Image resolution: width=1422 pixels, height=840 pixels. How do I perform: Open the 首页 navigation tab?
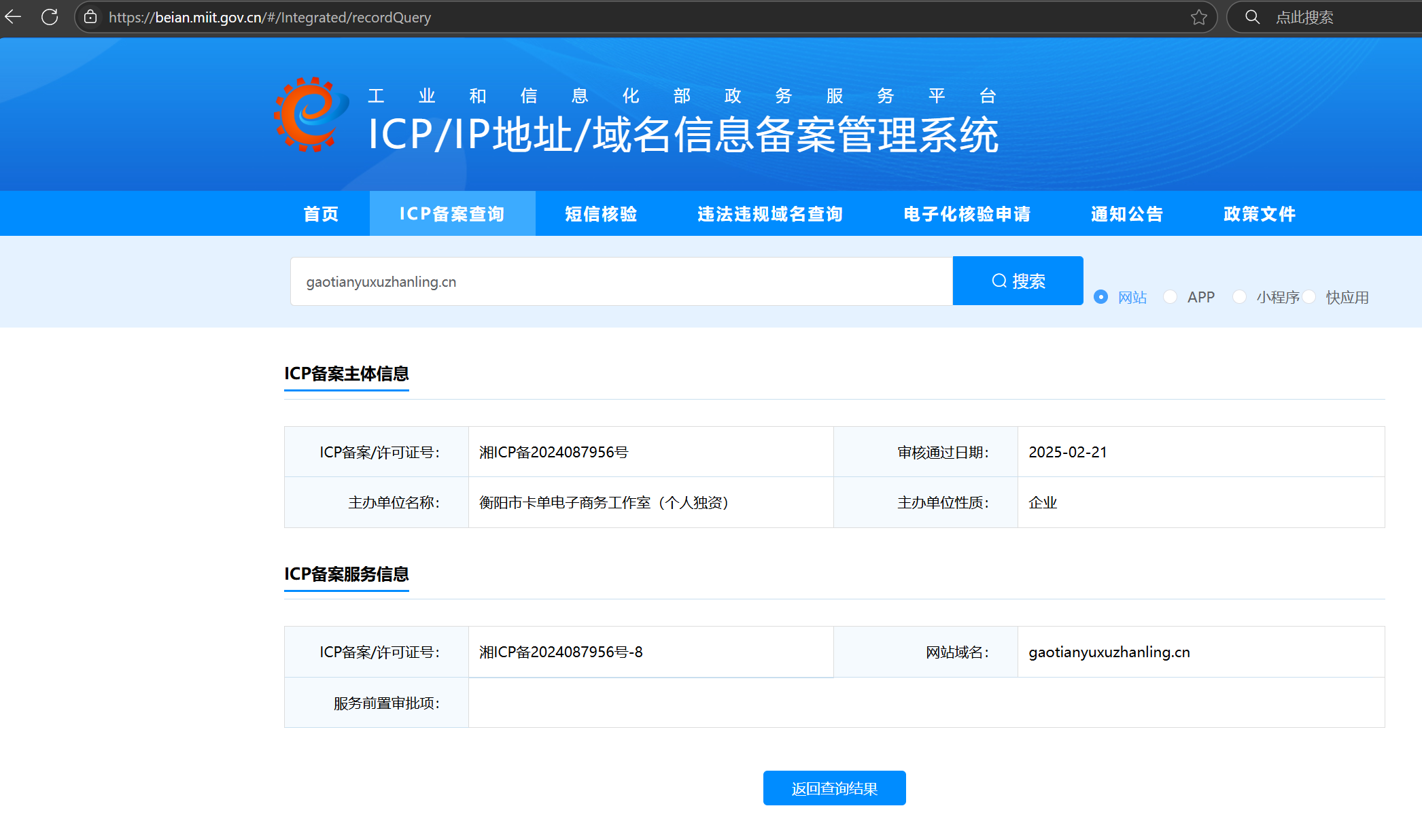tap(321, 214)
